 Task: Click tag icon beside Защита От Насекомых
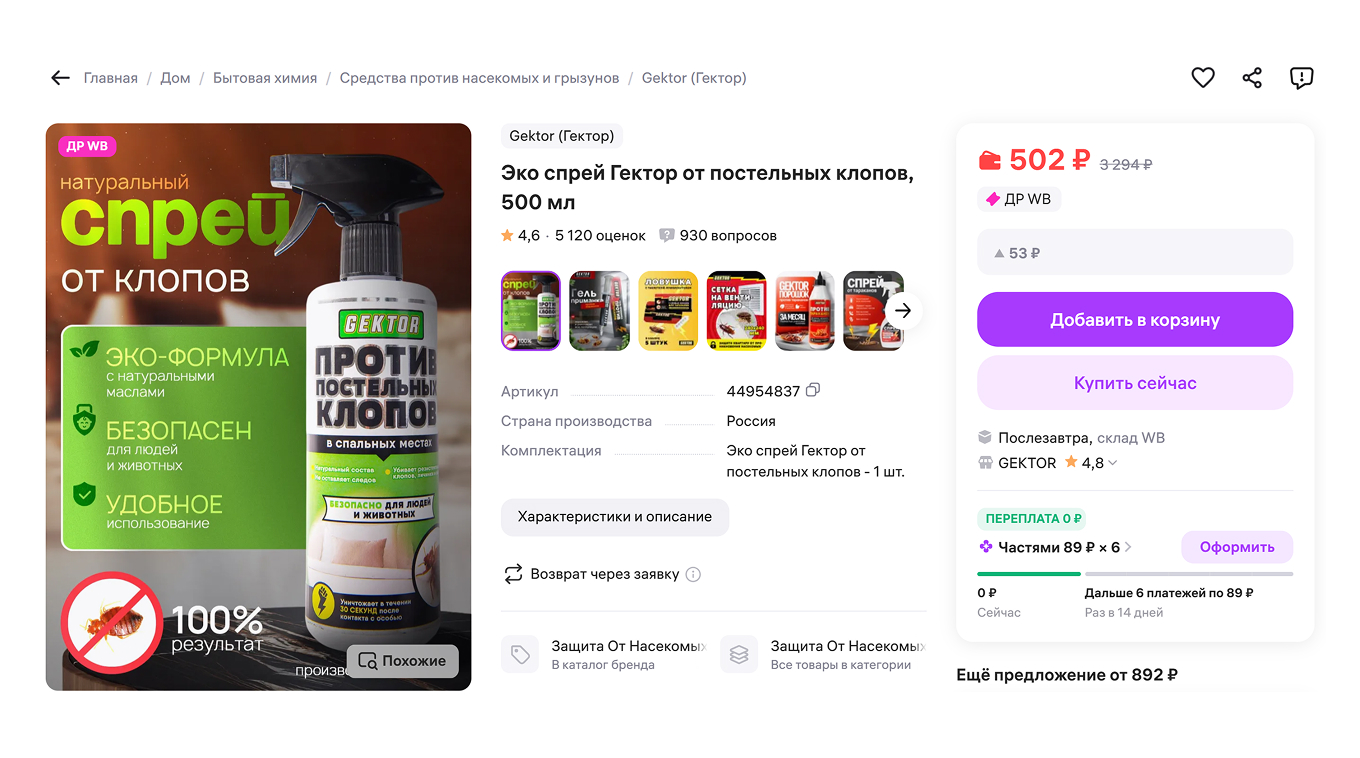pyautogui.click(x=520, y=653)
